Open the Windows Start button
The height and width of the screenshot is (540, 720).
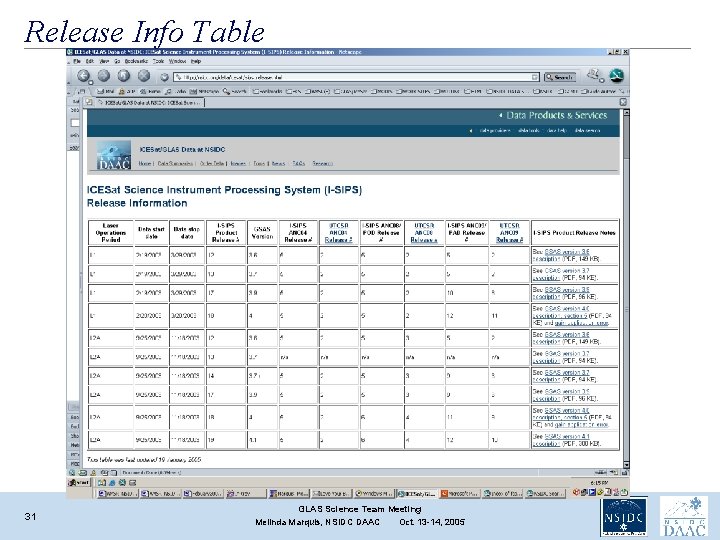click(79, 483)
